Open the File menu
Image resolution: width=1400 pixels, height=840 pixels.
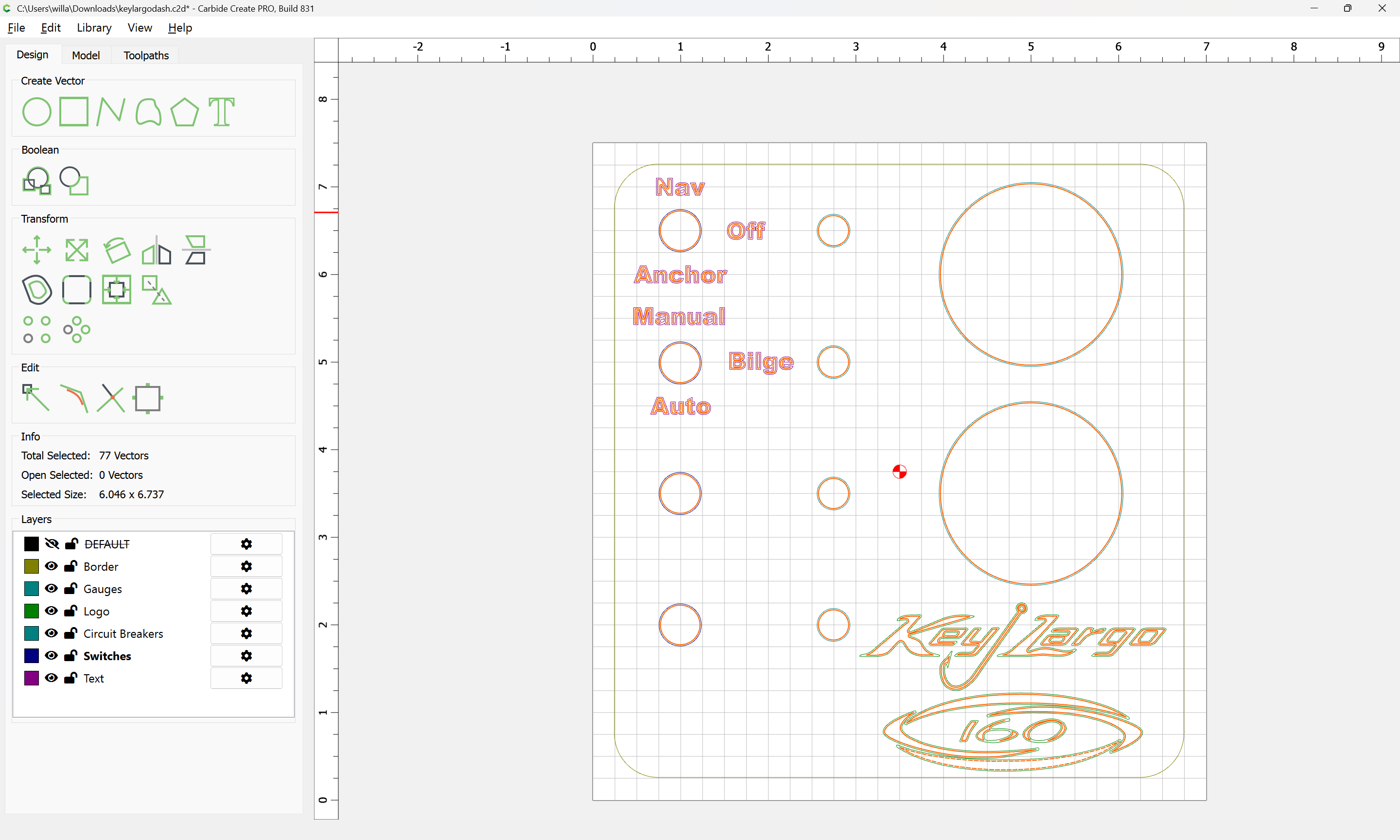(x=17, y=28)
